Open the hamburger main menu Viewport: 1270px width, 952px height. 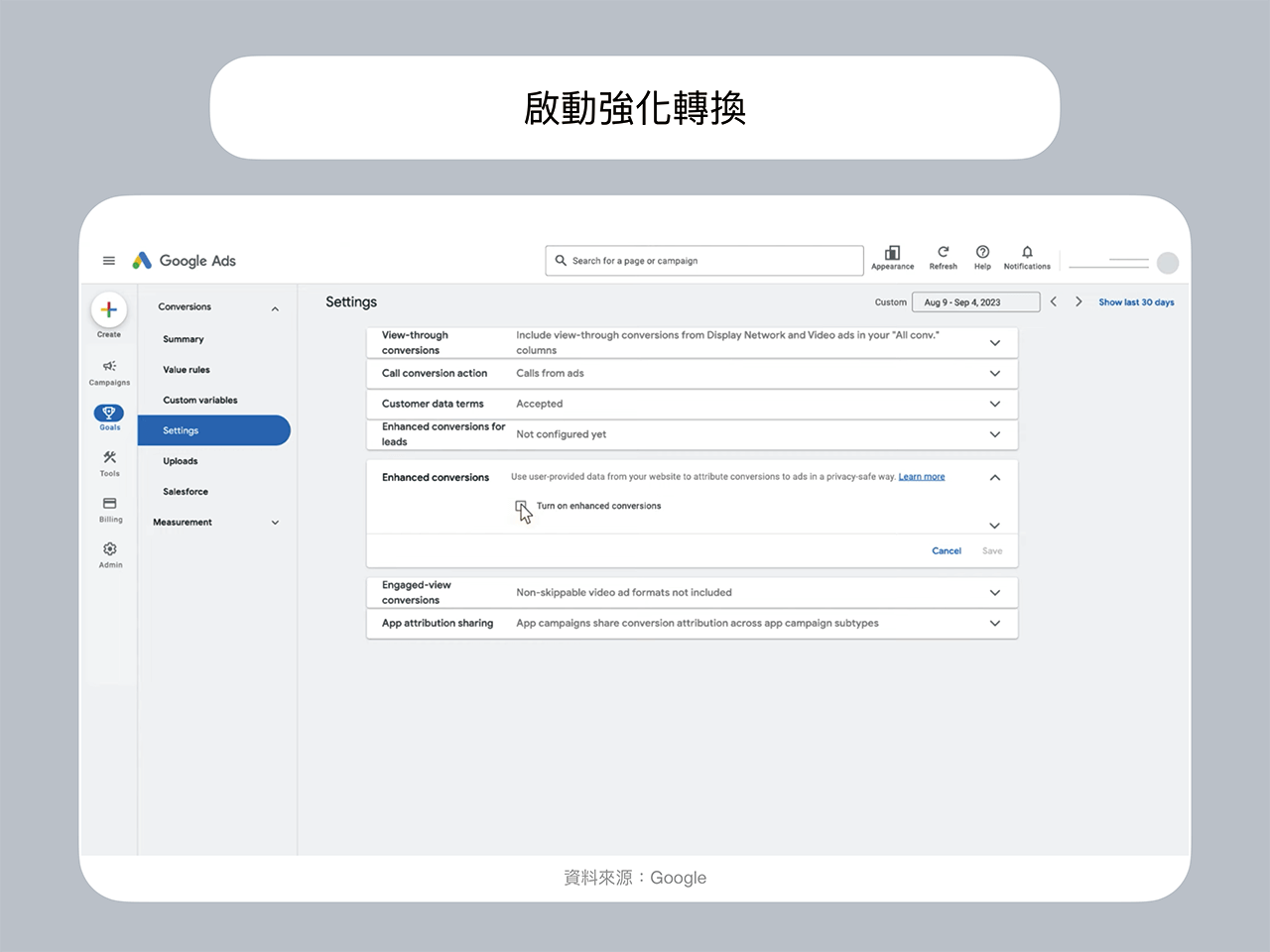[x=109, y=261]
